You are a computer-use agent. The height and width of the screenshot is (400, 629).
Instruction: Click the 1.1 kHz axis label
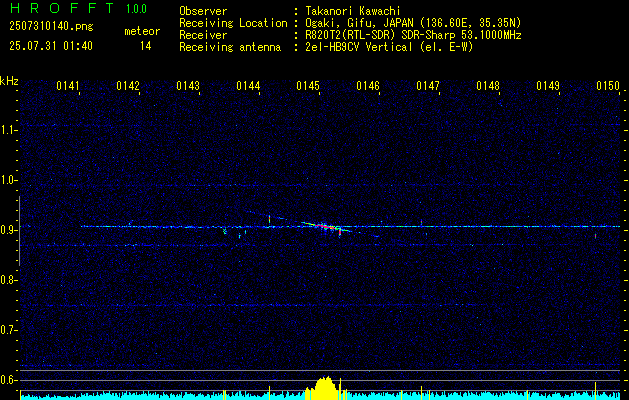[7, 130]
